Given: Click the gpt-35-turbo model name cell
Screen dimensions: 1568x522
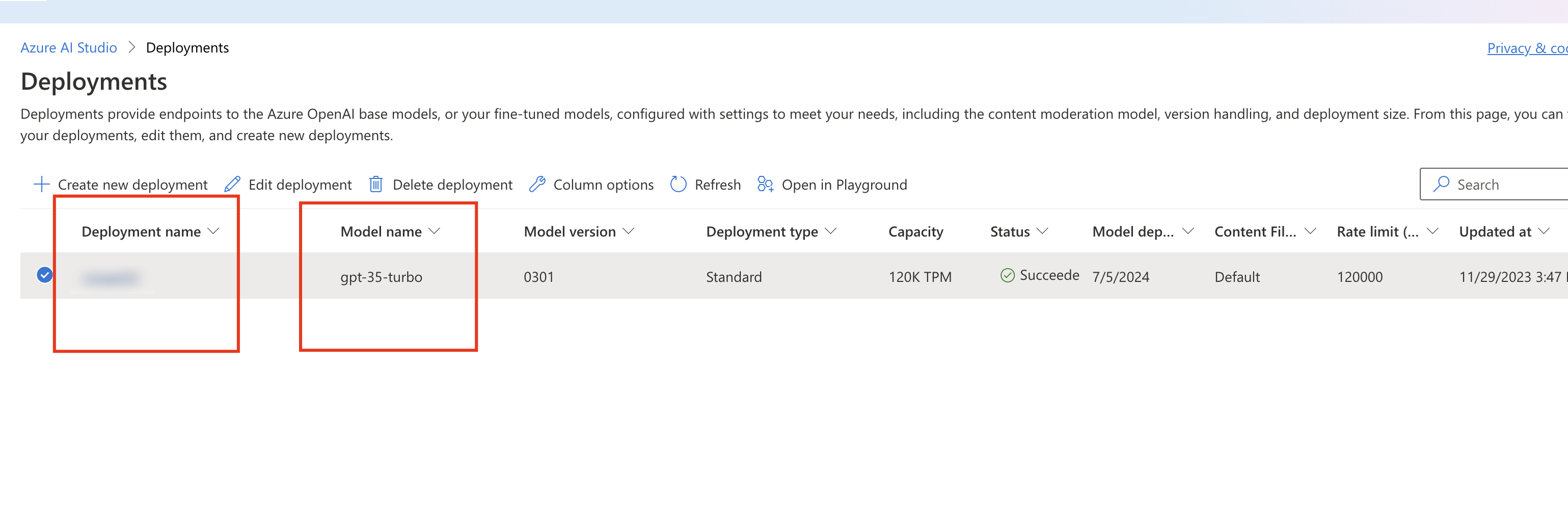Looking at the screenshot, I should [x=381, y=277].
